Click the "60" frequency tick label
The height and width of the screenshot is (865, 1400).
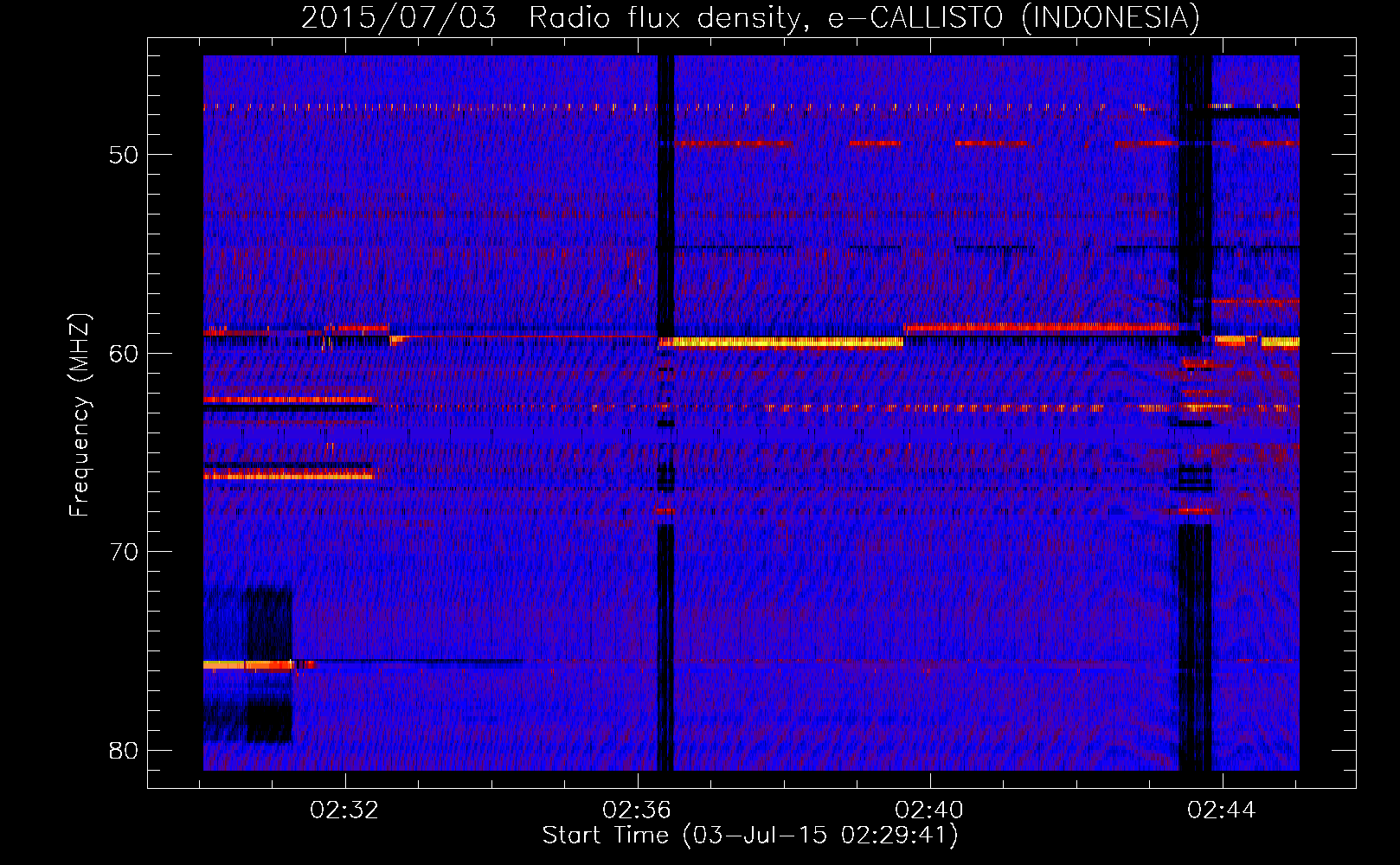coord(124,353)
